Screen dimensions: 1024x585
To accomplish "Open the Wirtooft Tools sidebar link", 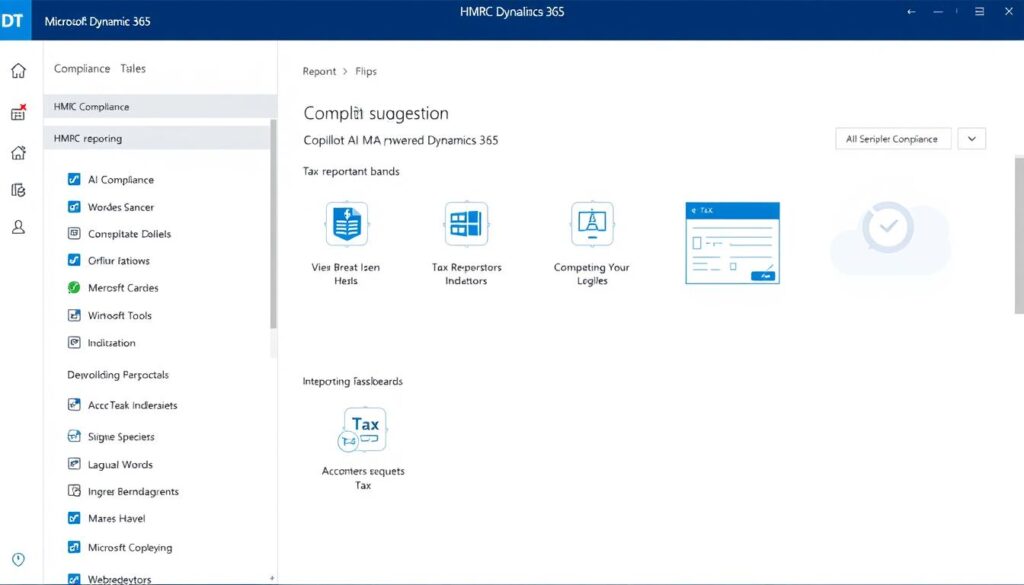I will (120, 315).
